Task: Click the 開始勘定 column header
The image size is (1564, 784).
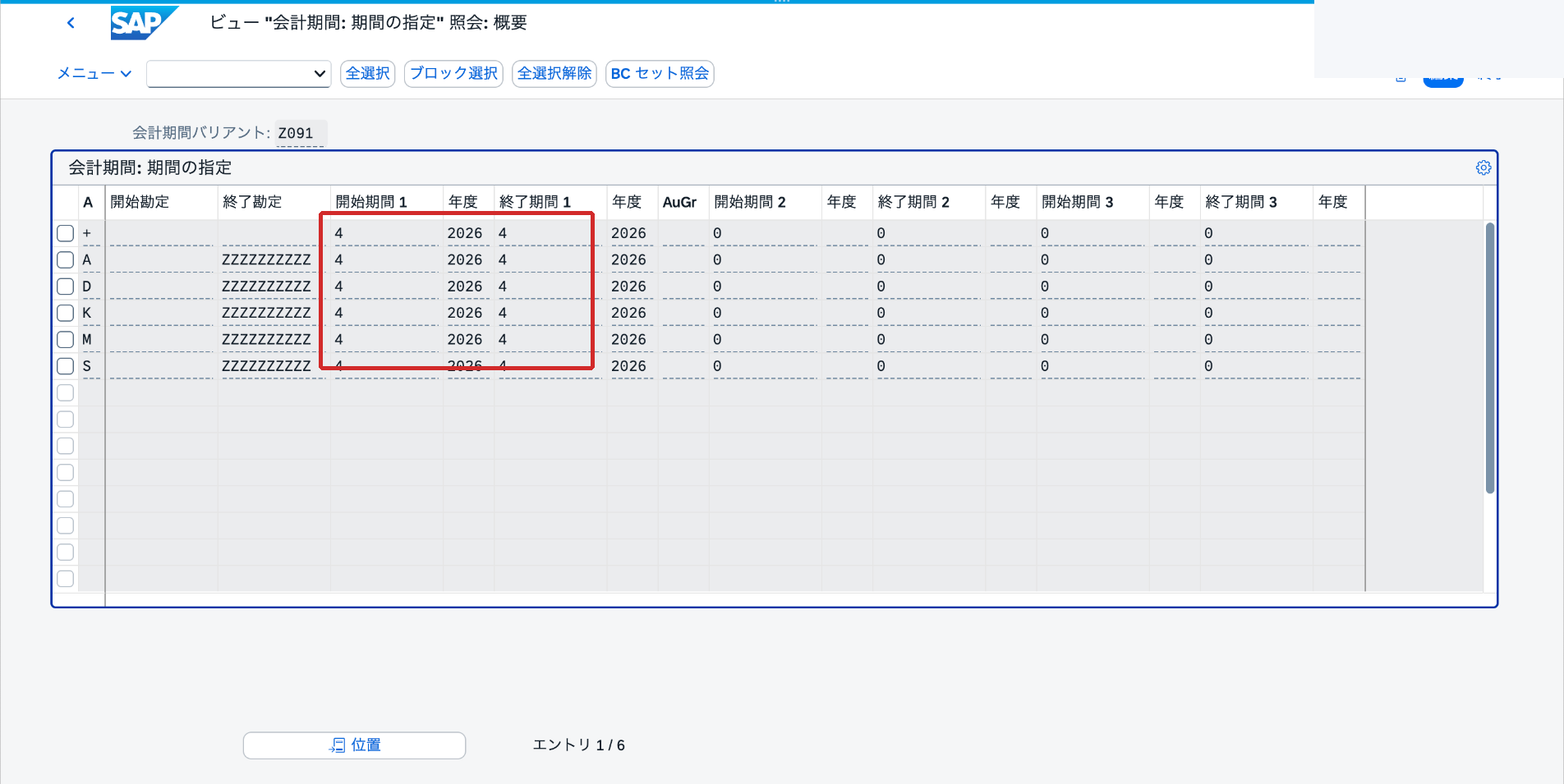Action: [x=161, y=202]
